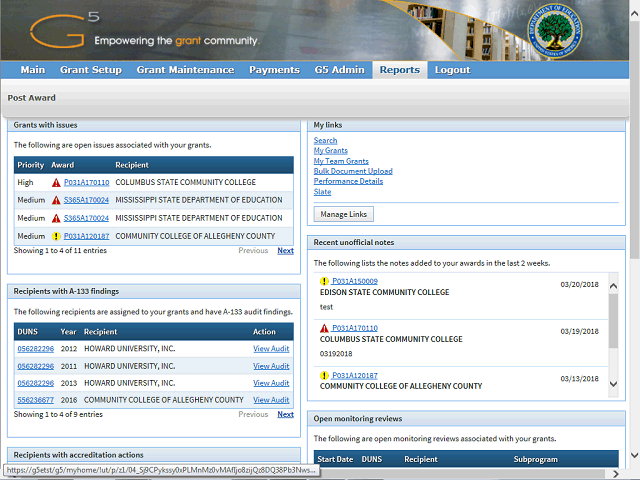This screenshot has width=640, height=480.
Task: Click yellow alert icon beside note dated 03/13/2018
Action: pos(324,375)
